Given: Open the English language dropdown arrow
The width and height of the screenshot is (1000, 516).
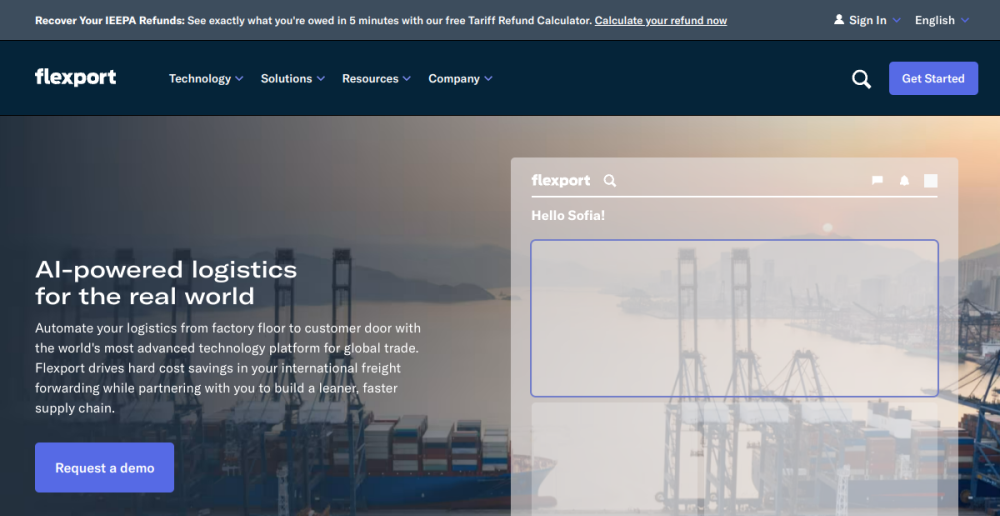Looking at the screenshot, I should [965, 20].
